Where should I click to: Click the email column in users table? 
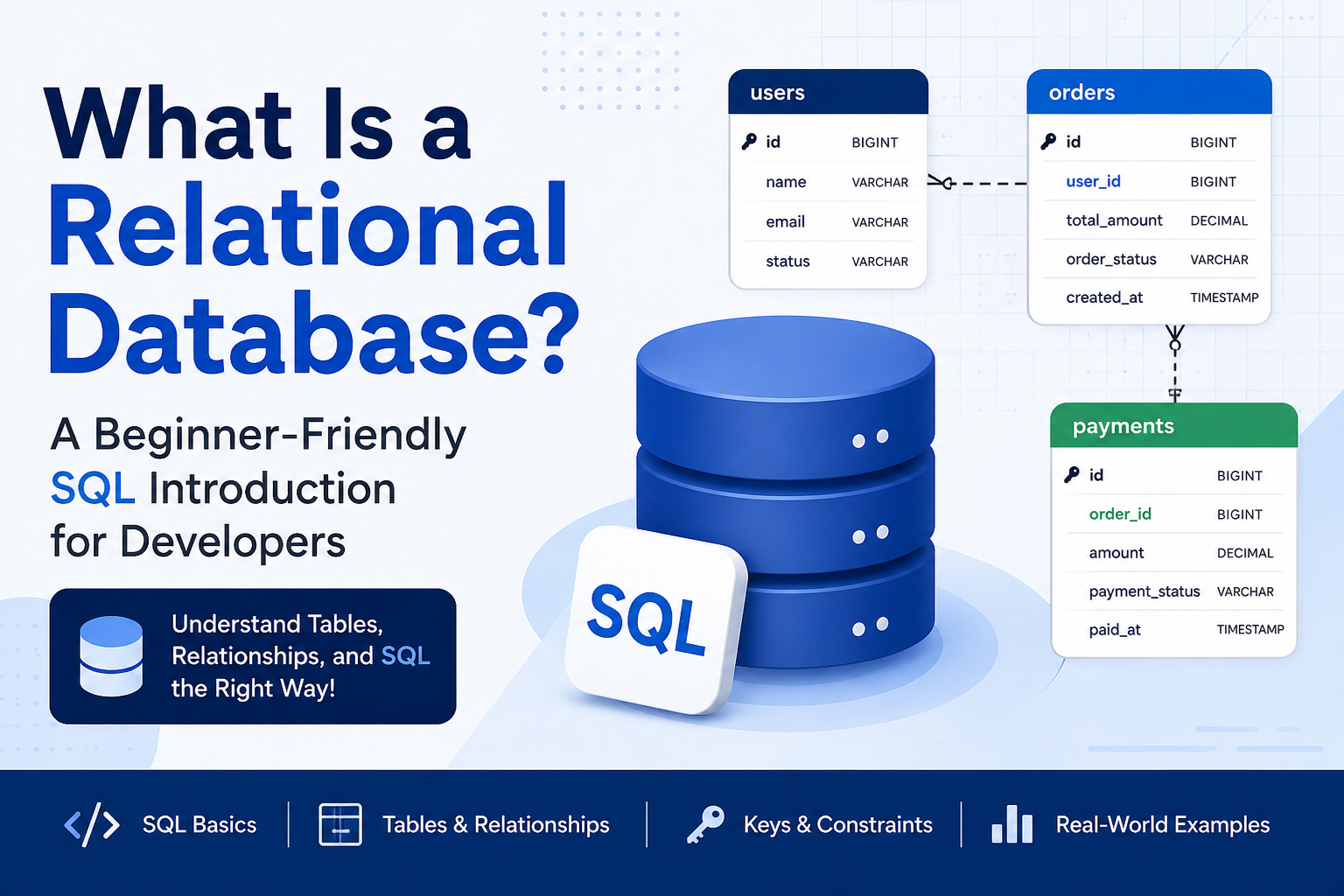[785, 222]
